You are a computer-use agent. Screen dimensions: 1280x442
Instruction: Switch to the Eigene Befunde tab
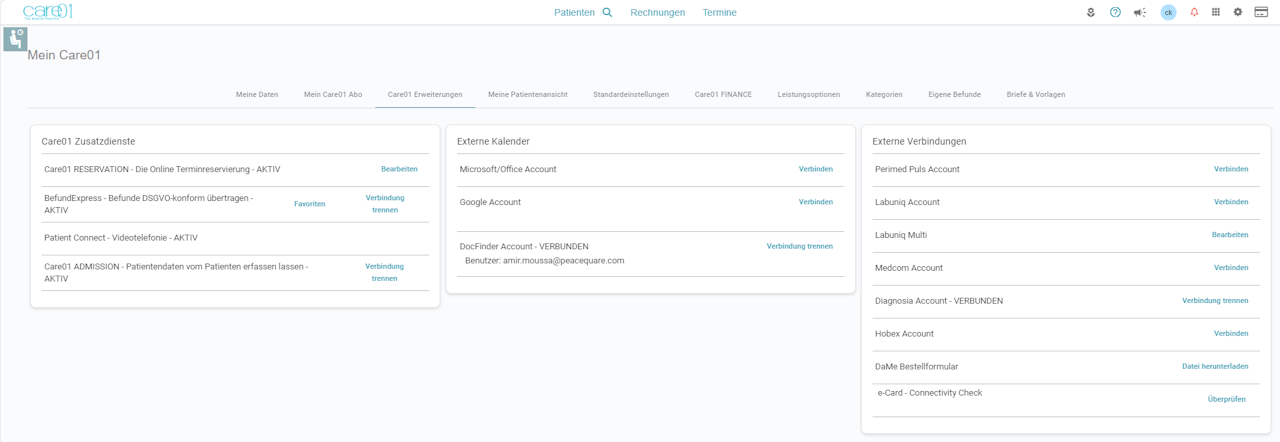tap(954, 94)
